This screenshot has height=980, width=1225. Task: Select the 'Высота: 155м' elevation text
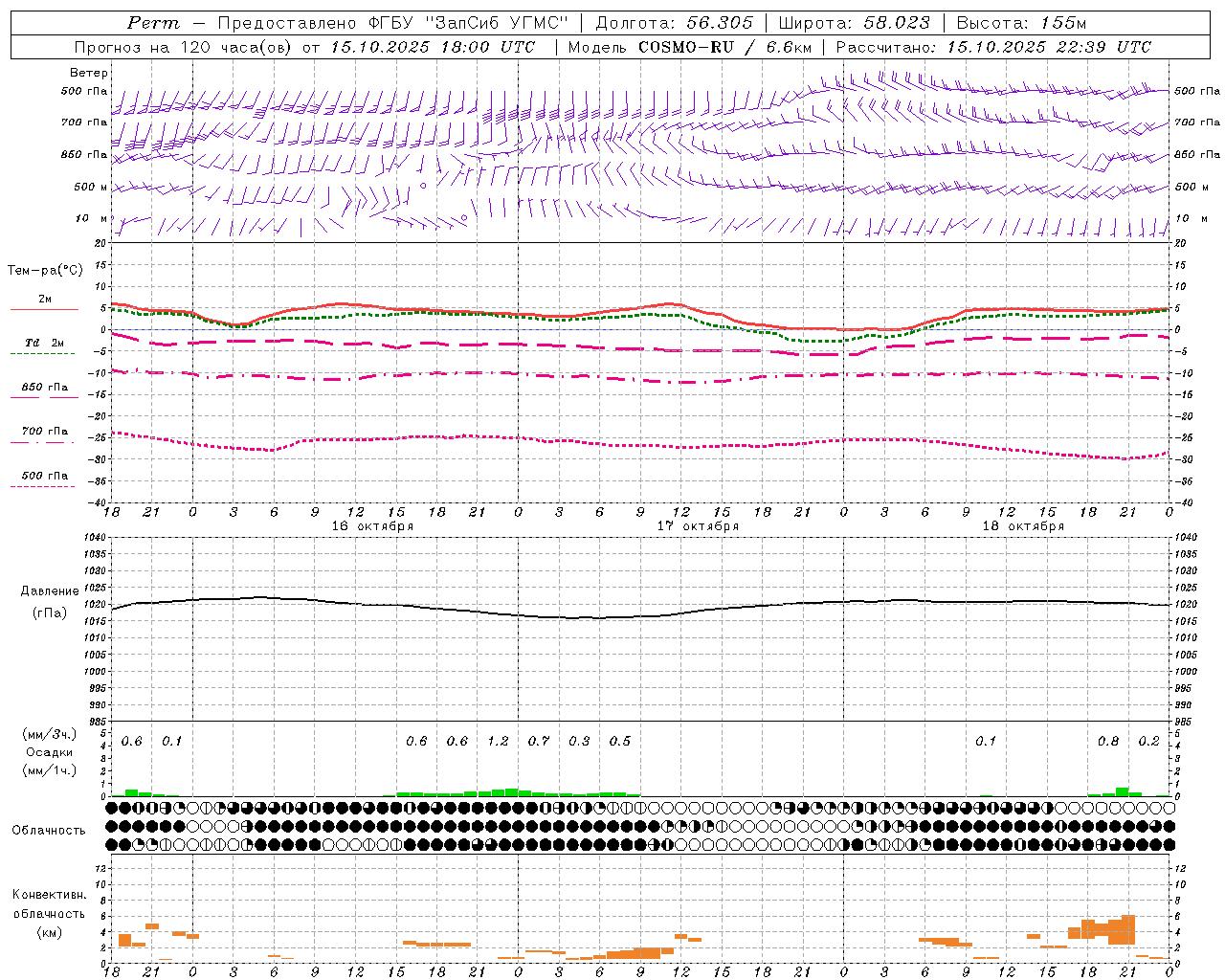click(x=1021, y=23)
